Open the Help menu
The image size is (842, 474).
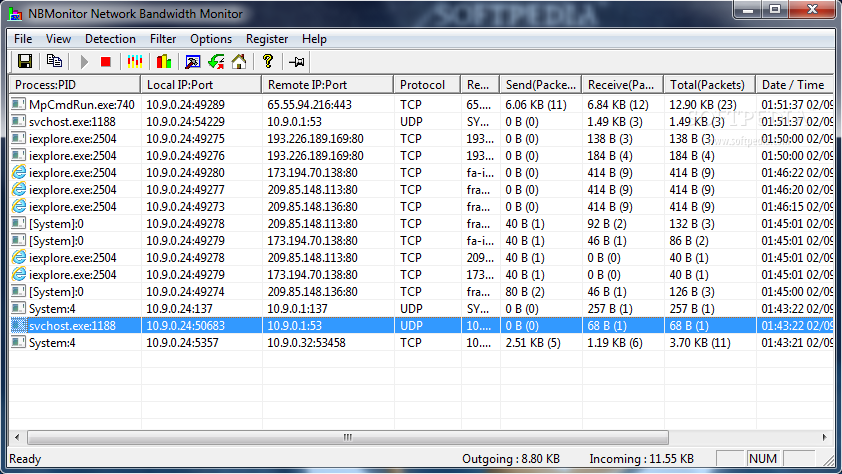pyautogui.click(x=314, y=39)
